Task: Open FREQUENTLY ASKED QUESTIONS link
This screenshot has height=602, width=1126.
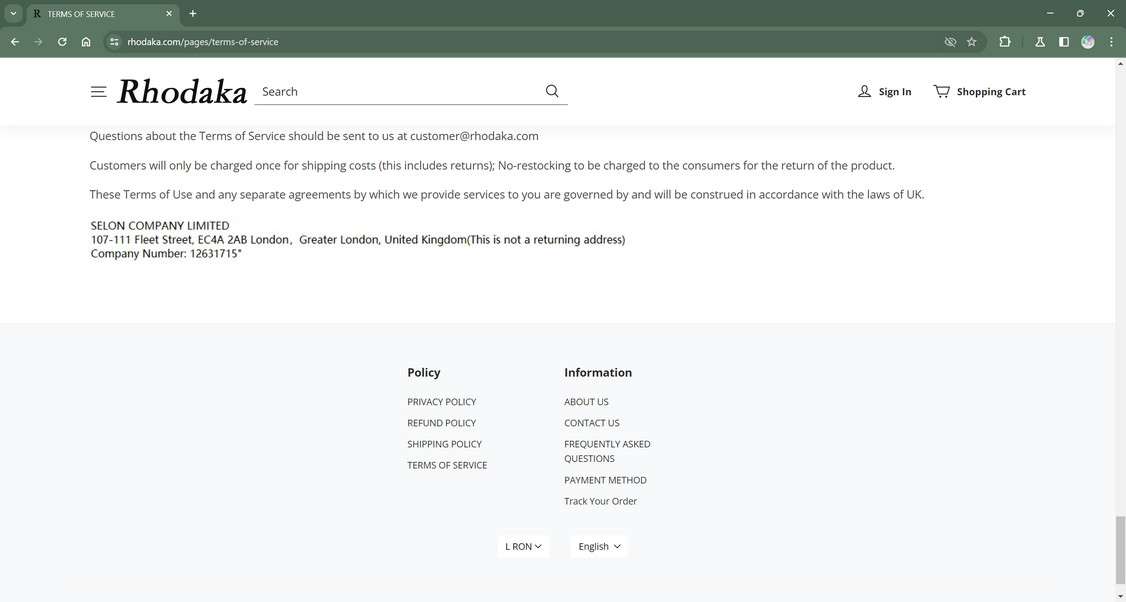Action: point(608,451)
